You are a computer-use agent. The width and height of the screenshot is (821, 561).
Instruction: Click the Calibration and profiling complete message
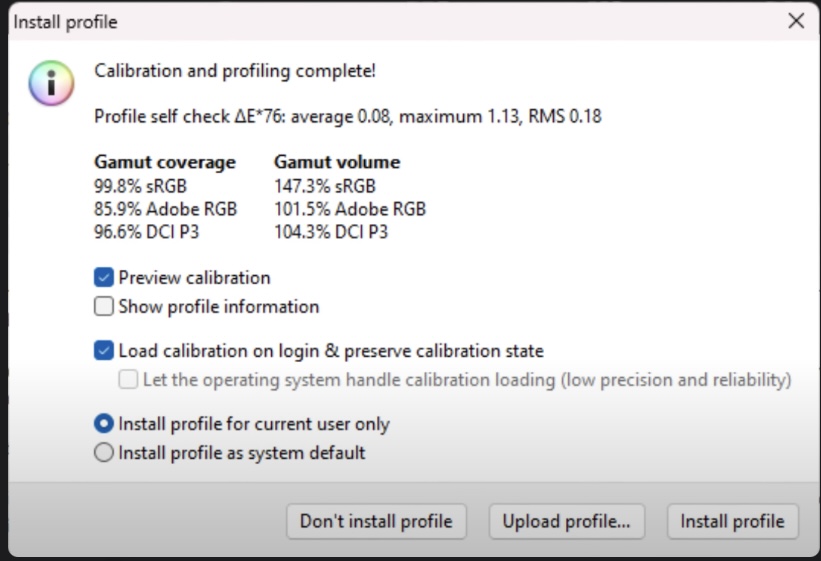coord(235,70)
